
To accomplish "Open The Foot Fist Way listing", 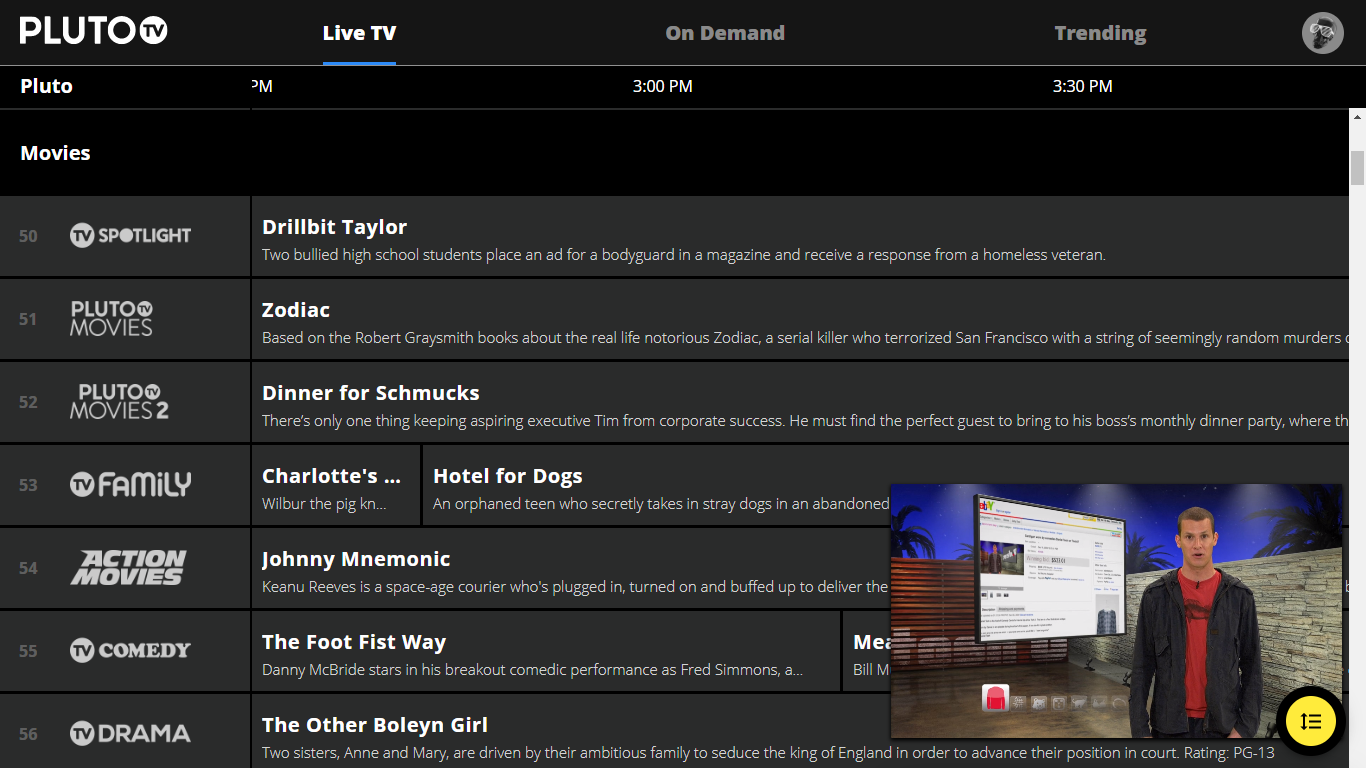I will 546,651.
